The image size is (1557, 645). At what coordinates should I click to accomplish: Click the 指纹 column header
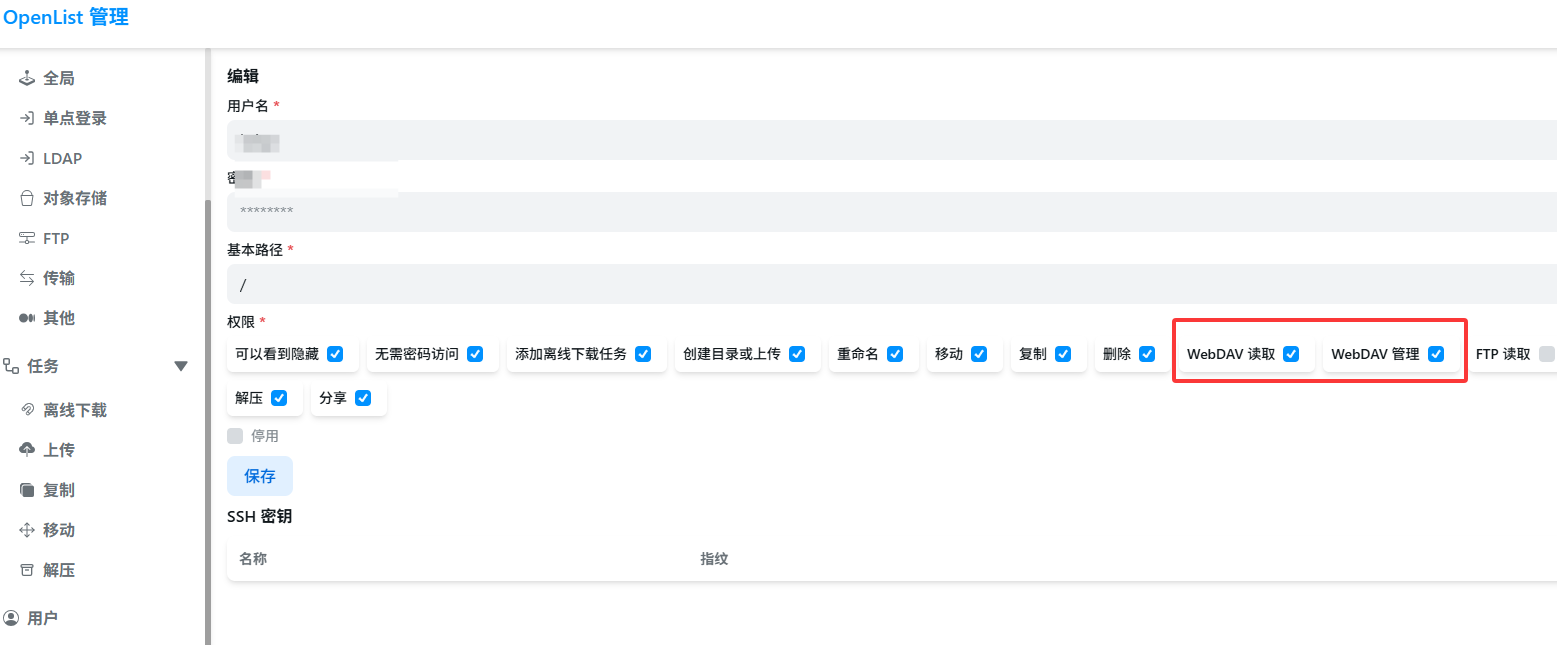[714, 559]
